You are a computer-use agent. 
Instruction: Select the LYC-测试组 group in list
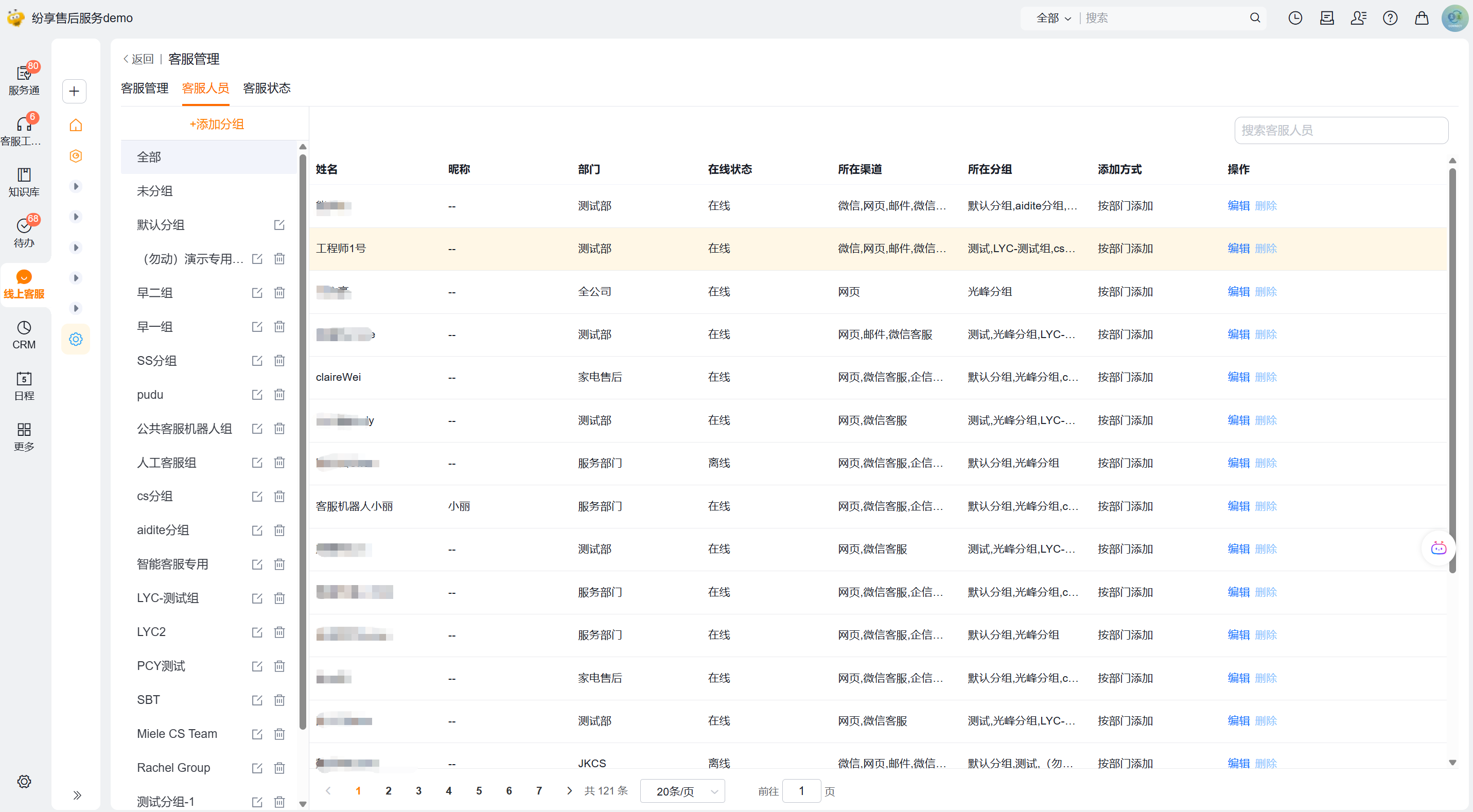[168, 597]
